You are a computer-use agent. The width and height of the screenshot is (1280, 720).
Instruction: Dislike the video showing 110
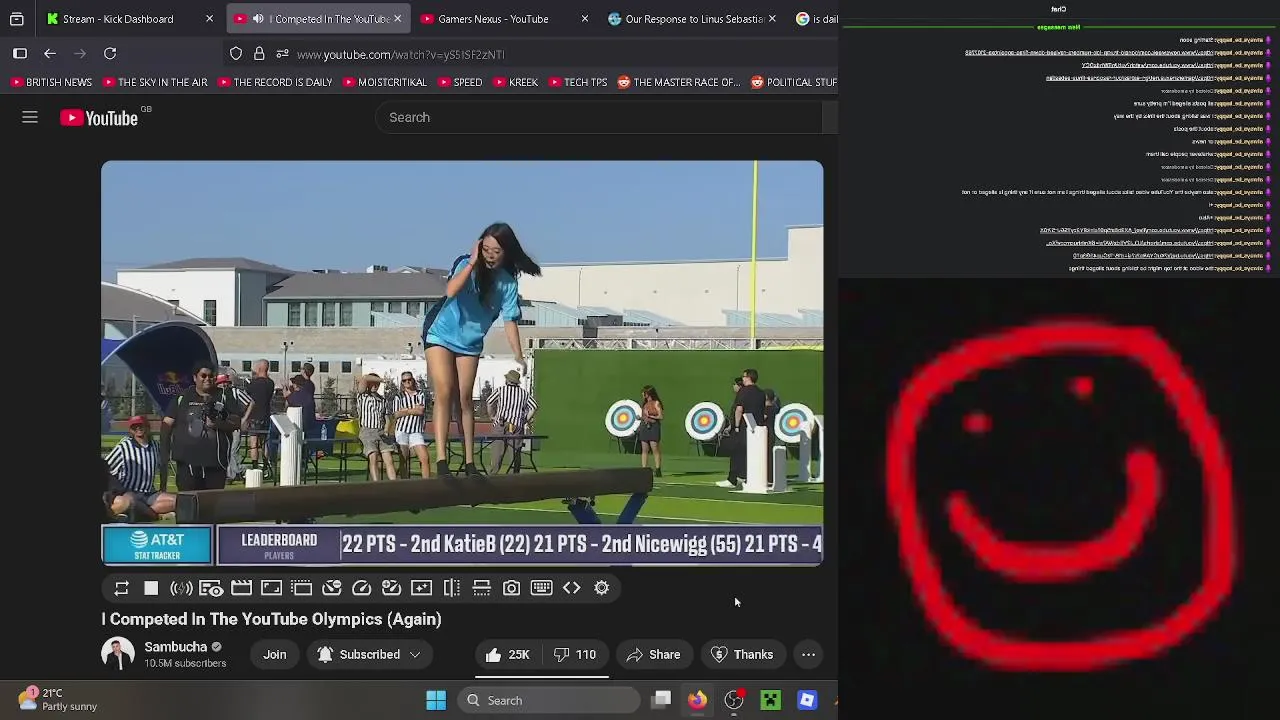pyautogui.click(x=577, y=654)
